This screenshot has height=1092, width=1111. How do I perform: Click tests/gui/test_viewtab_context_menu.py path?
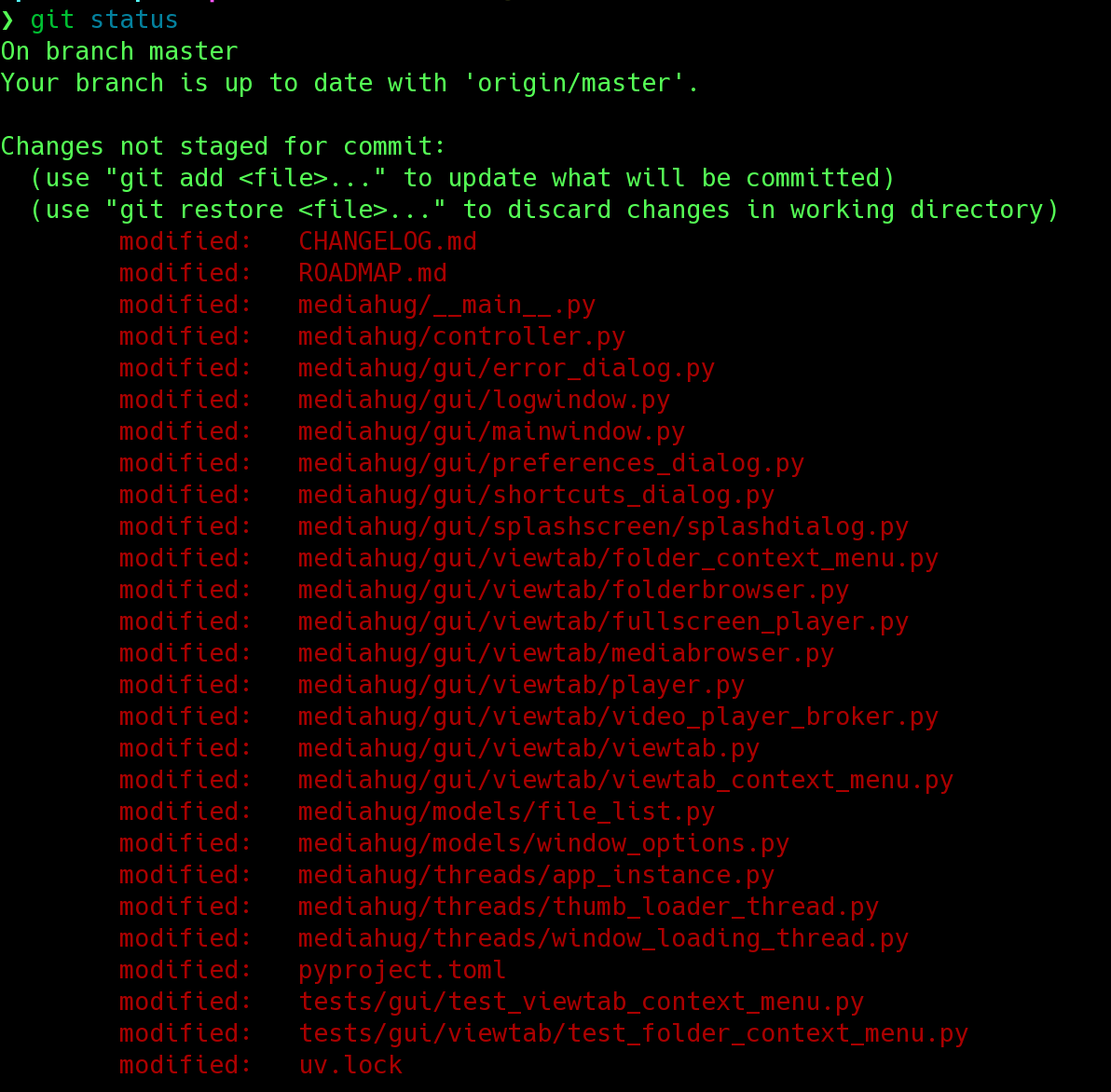[x=581, y=1002]
